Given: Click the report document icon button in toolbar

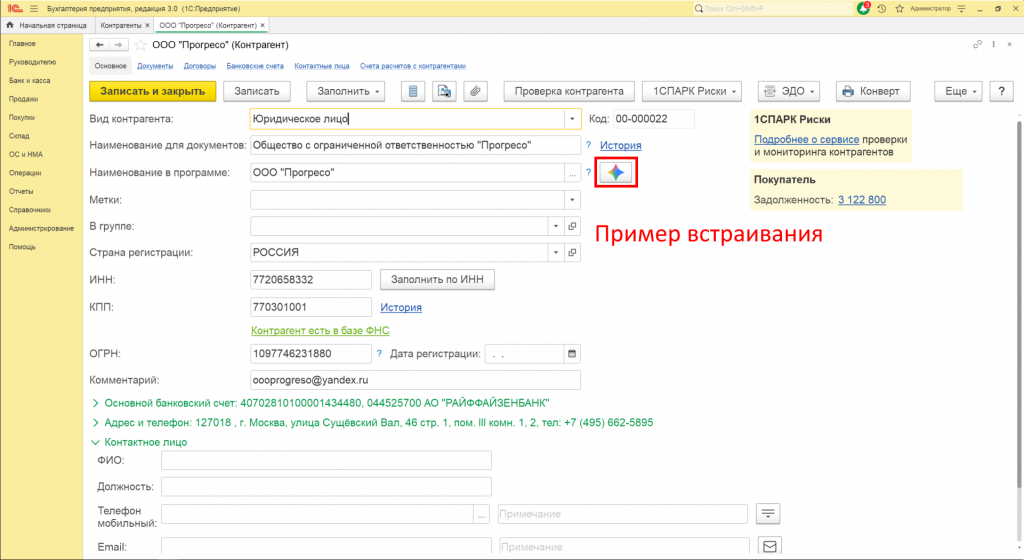Looking at the screenshot, I should pos(444,91).
